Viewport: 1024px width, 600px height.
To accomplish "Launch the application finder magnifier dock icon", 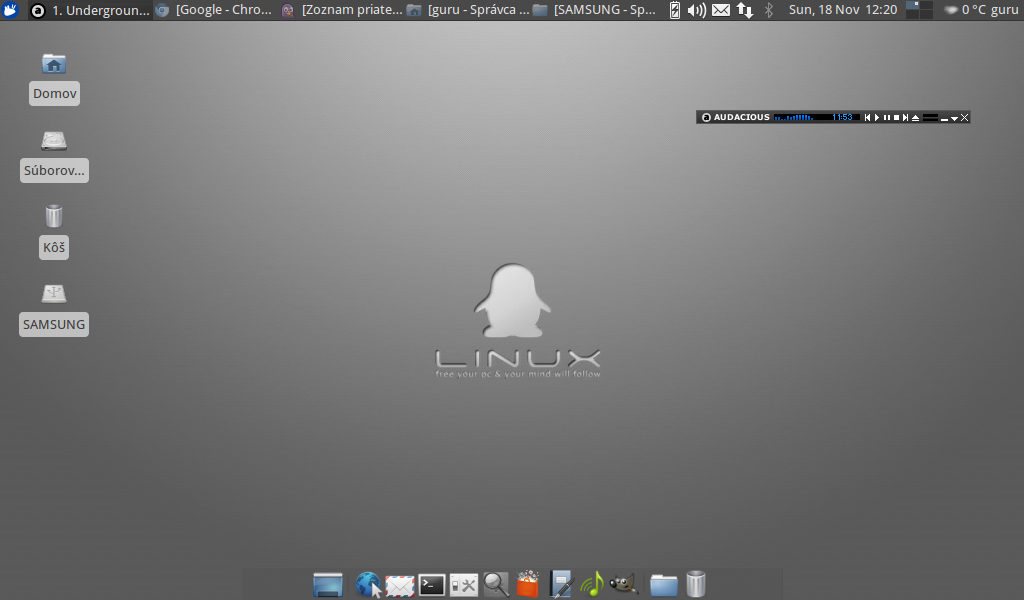I will point(496,584).
